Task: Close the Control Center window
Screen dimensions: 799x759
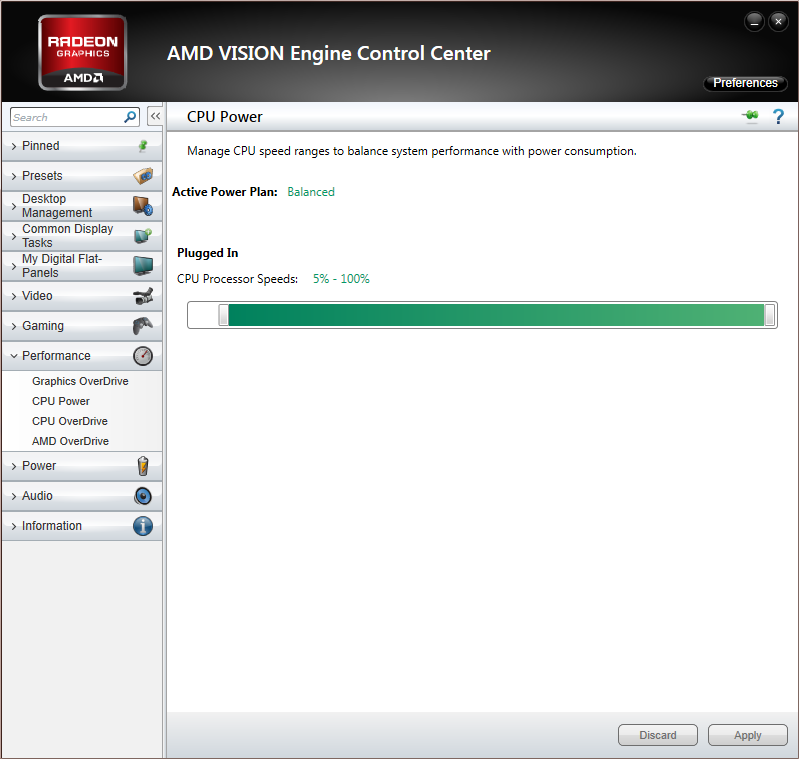Action: coord(778,22)
